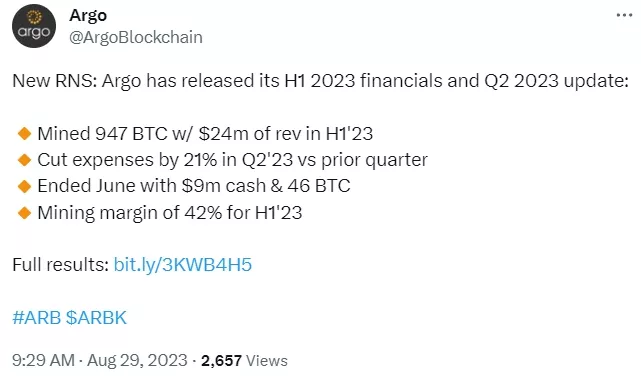View the 2,657 Views count
641x376 pixels.
(x=244, y=360)
